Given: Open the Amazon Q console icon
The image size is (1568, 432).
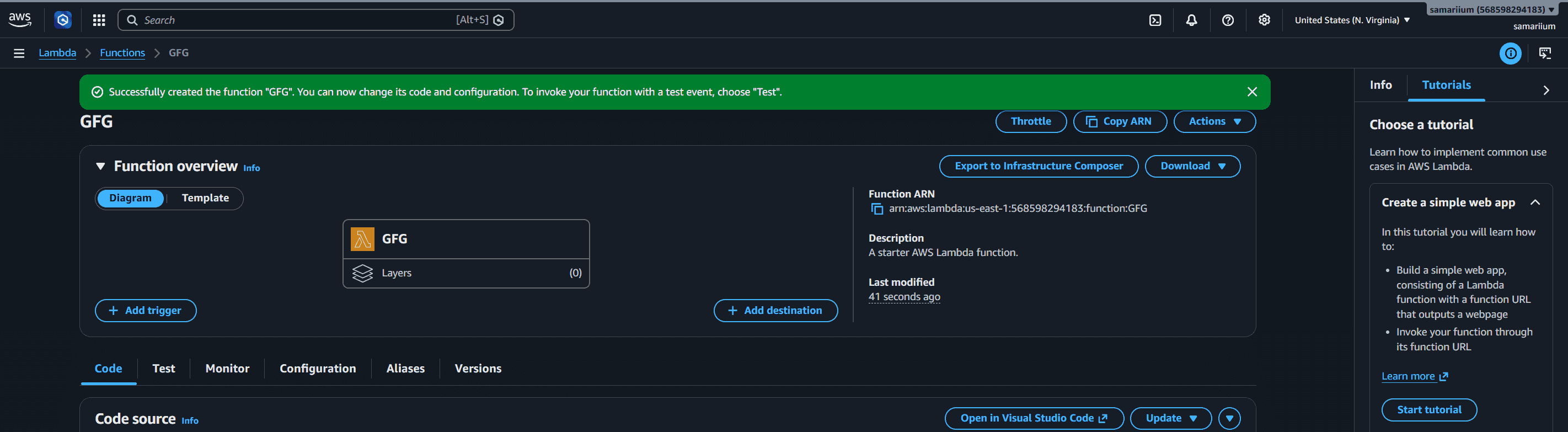Looking at the screenshot, I should (63, 20).
